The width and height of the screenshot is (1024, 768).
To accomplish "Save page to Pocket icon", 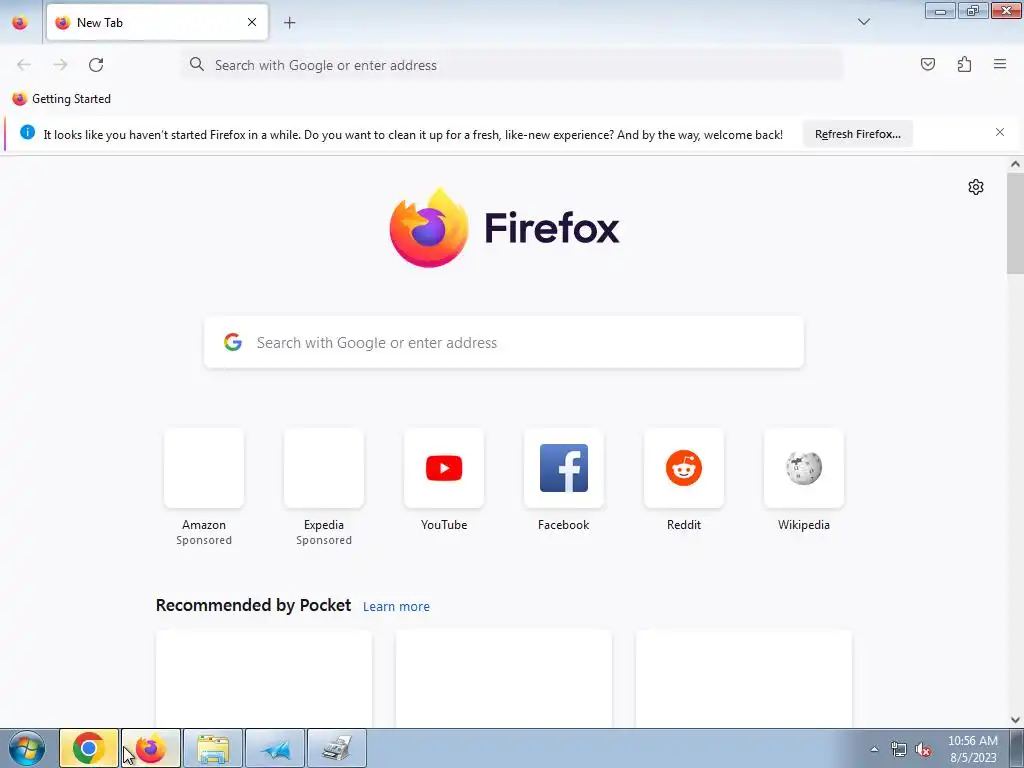I will click(927, 64).
